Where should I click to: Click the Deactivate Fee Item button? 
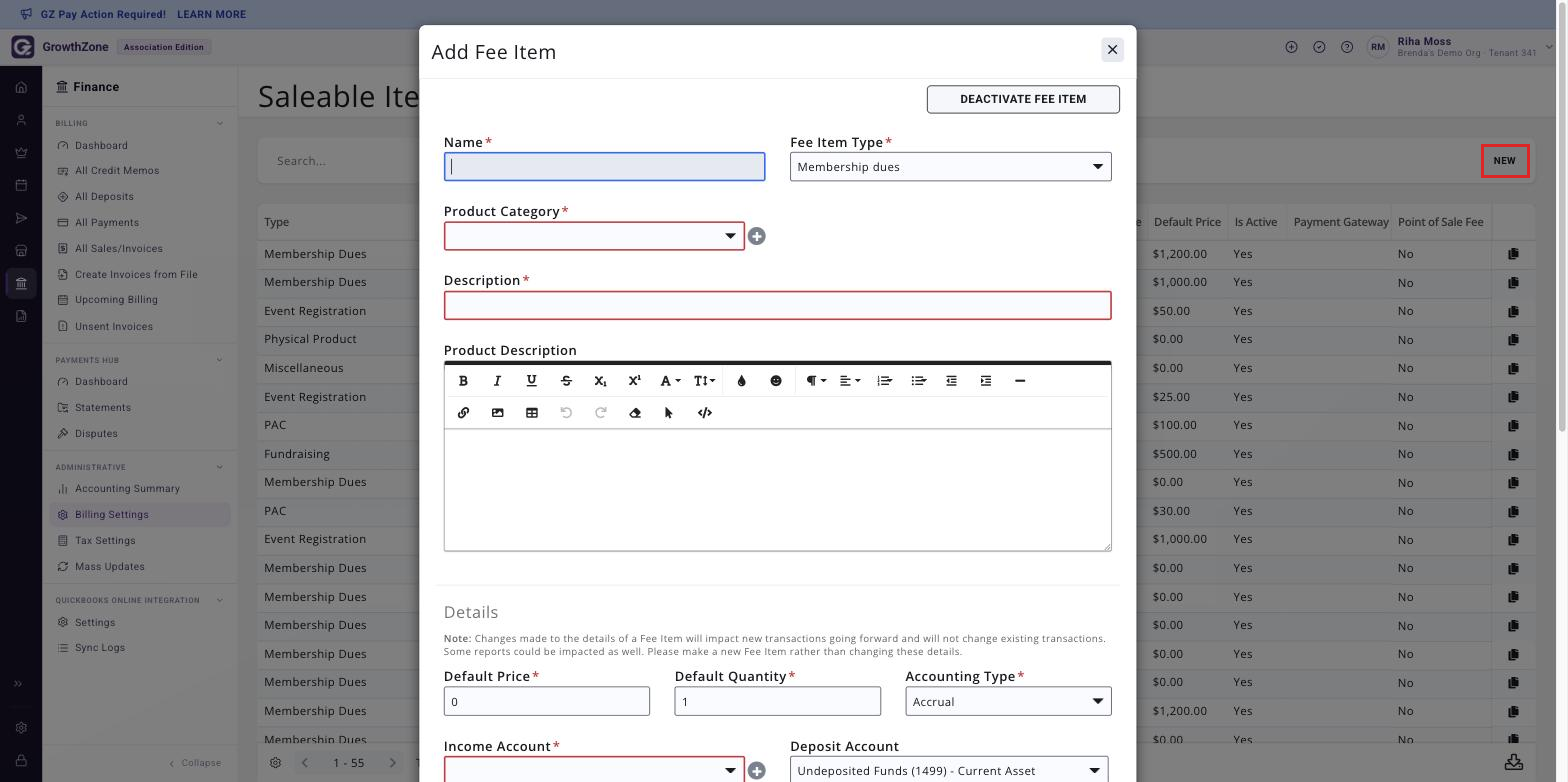(x=1023, y=99)
